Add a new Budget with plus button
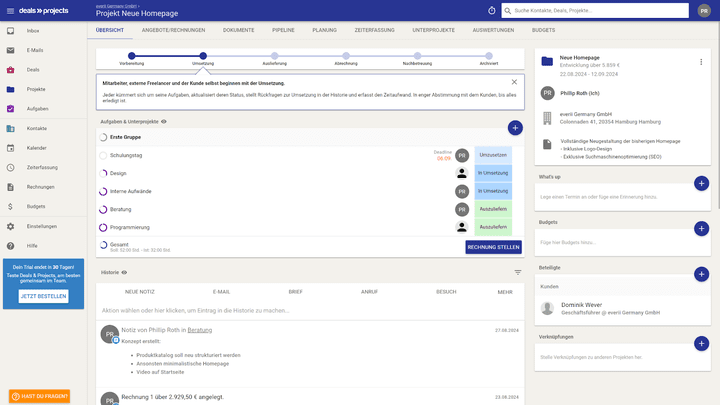720x405 pixels. 700,228
